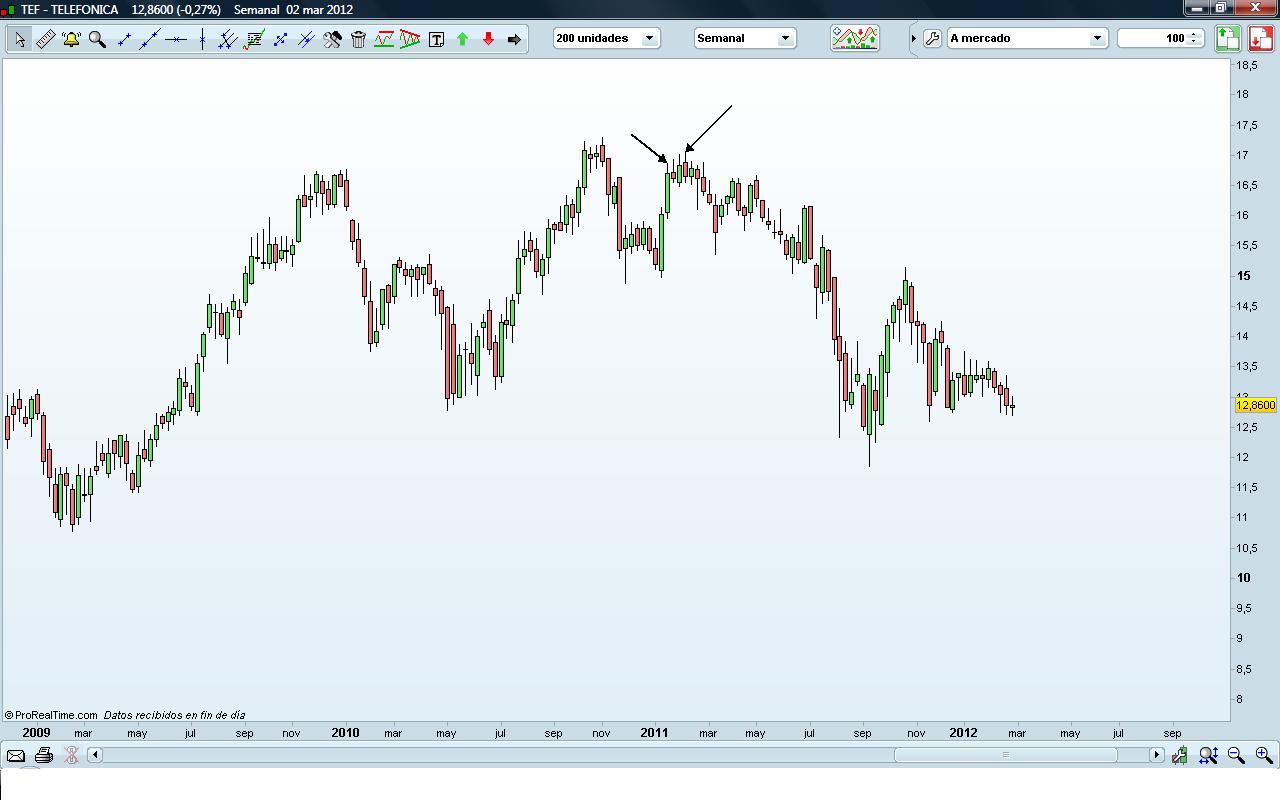This screenshot has height=800, width=1280.
Task: Click the horizontal scrollbar right arrow
Action: (1157, 755)
